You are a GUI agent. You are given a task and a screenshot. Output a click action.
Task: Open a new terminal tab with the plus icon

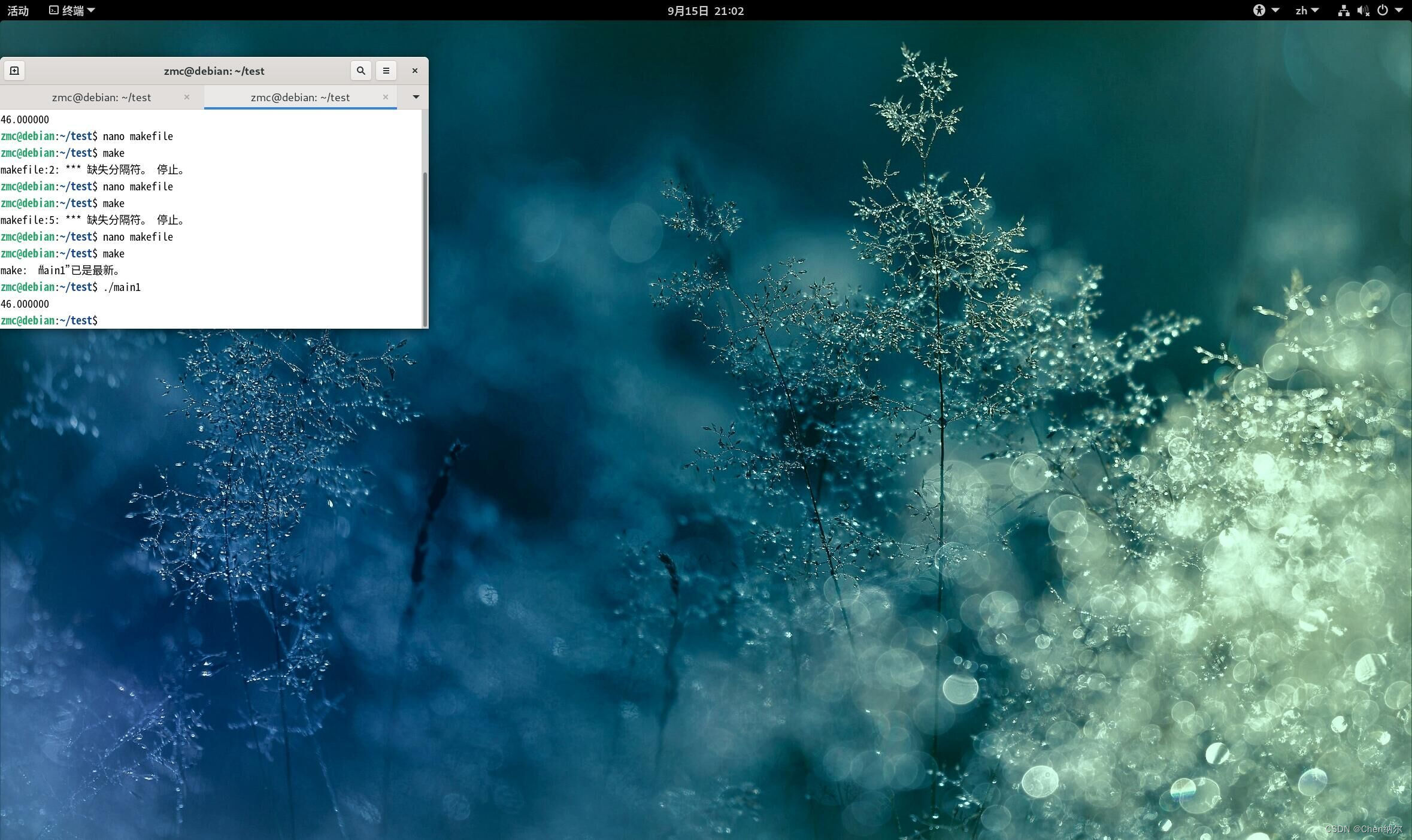pos(14,71)
